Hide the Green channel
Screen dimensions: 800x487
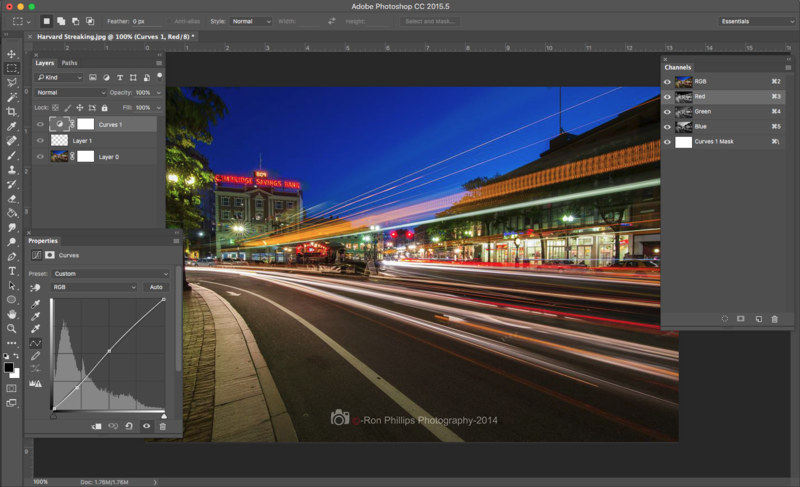click(667, 112)
